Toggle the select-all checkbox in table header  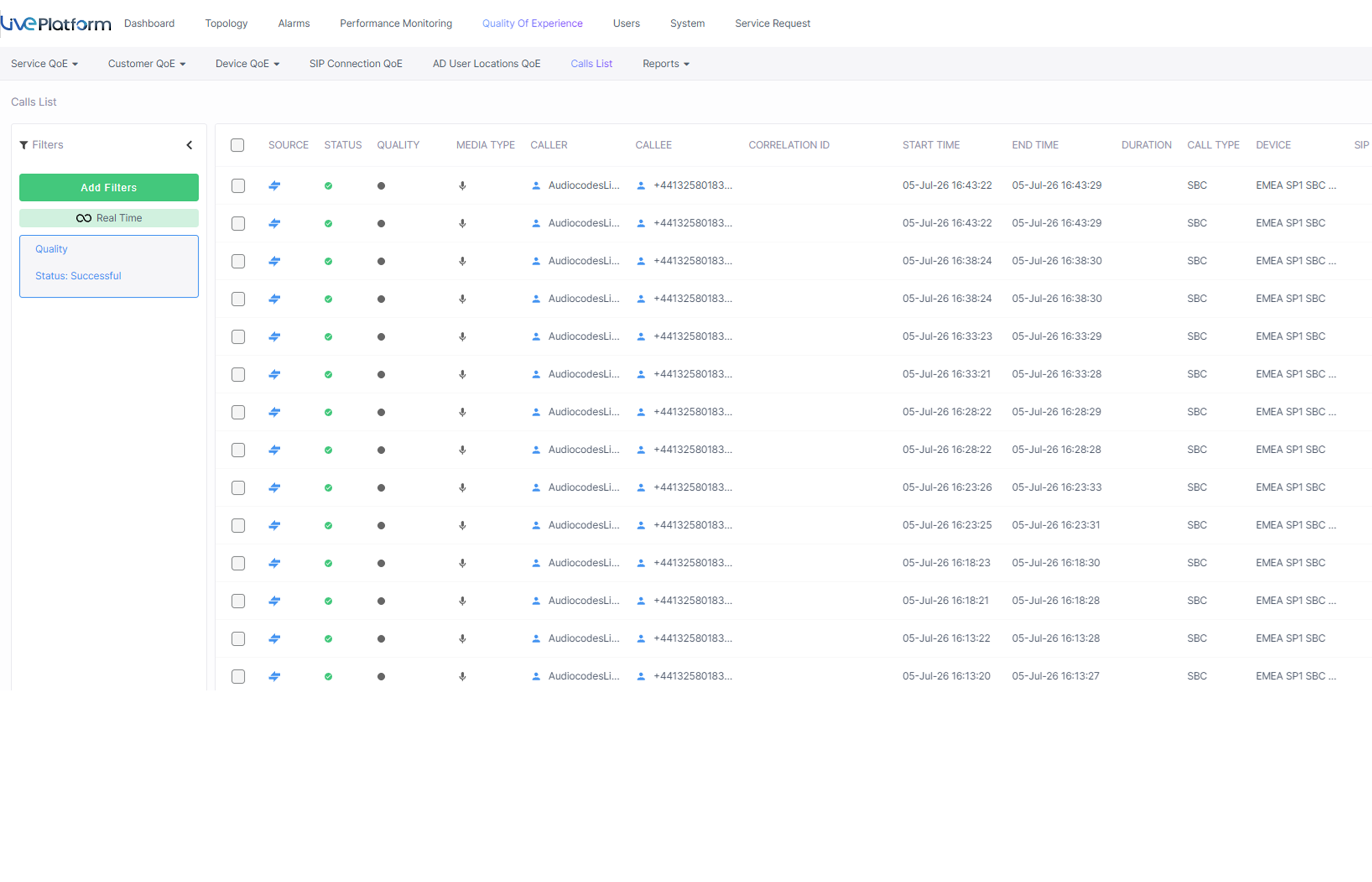[x=238, y=146]
